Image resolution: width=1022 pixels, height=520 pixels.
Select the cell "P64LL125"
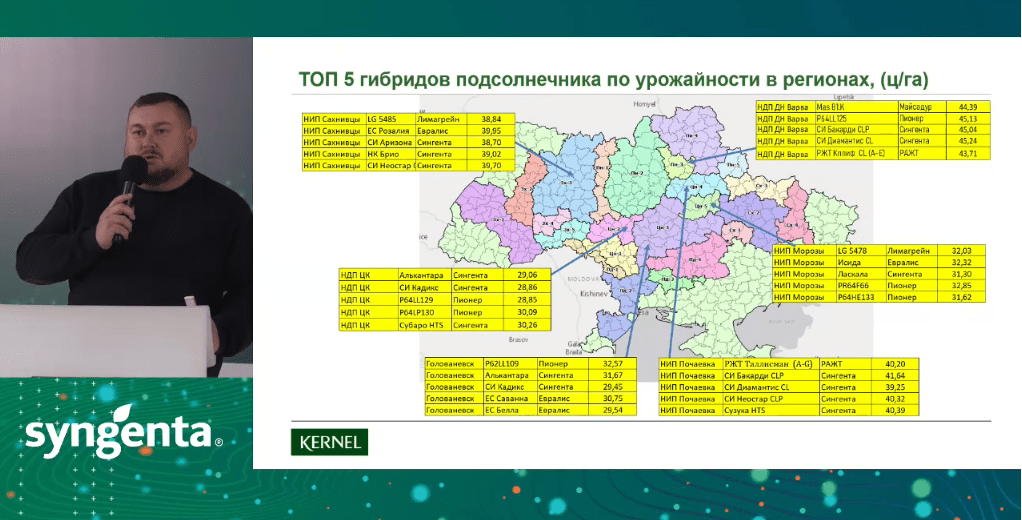(856, 118)
